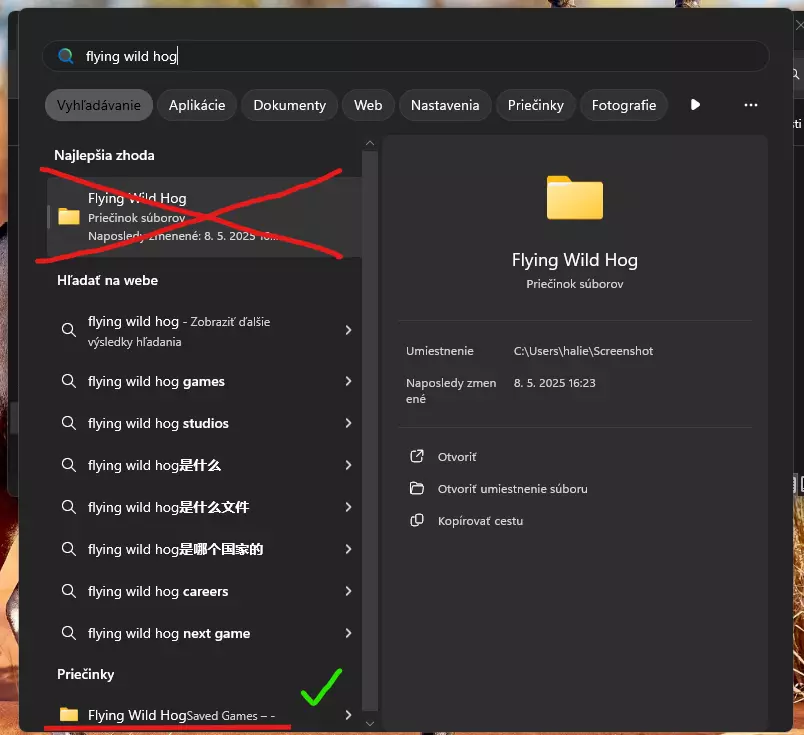Expand the chevron next to 'flying wild hog games'

pyautogui.click(x=348, y=381)
